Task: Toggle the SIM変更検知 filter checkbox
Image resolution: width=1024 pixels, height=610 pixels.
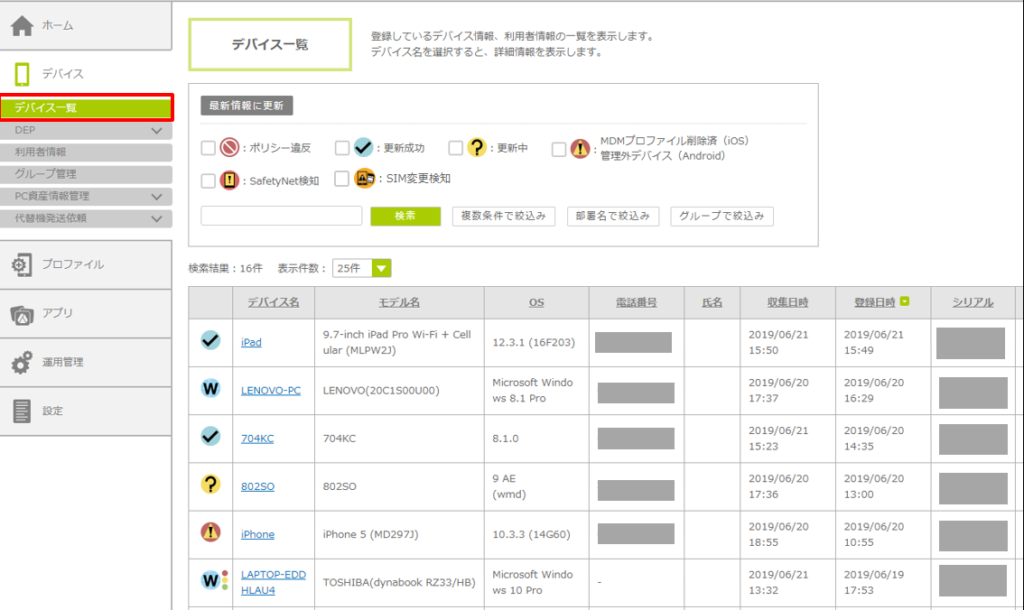Action: click(342, 179)
